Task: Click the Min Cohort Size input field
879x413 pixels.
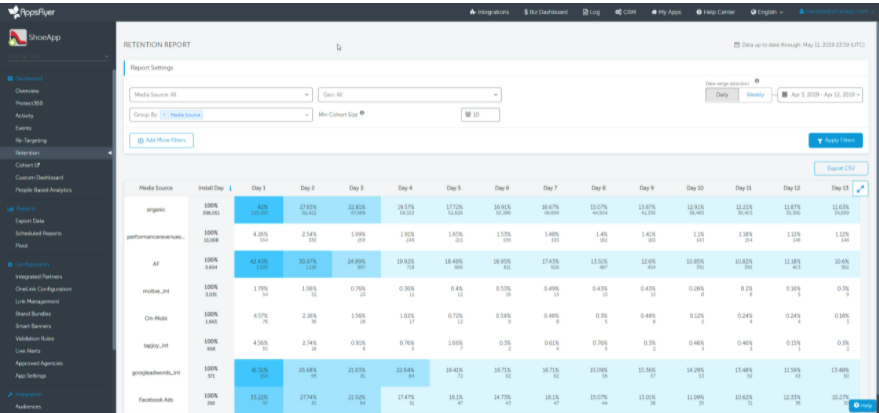Action: coord(480,114)
